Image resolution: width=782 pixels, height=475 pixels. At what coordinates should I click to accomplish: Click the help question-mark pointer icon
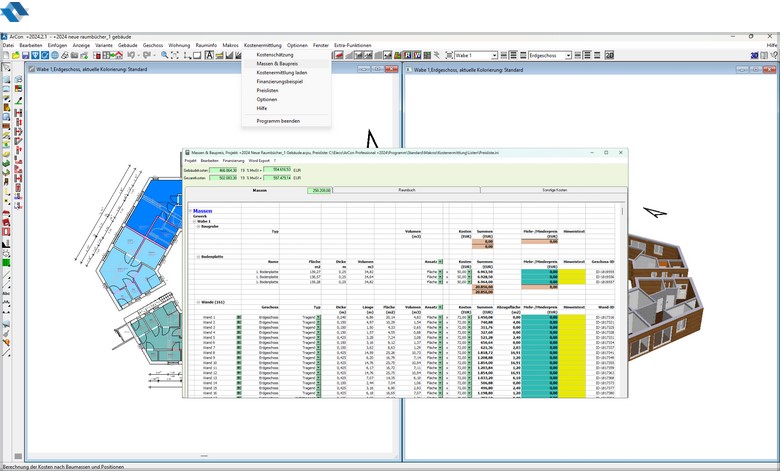pos(774,55)
